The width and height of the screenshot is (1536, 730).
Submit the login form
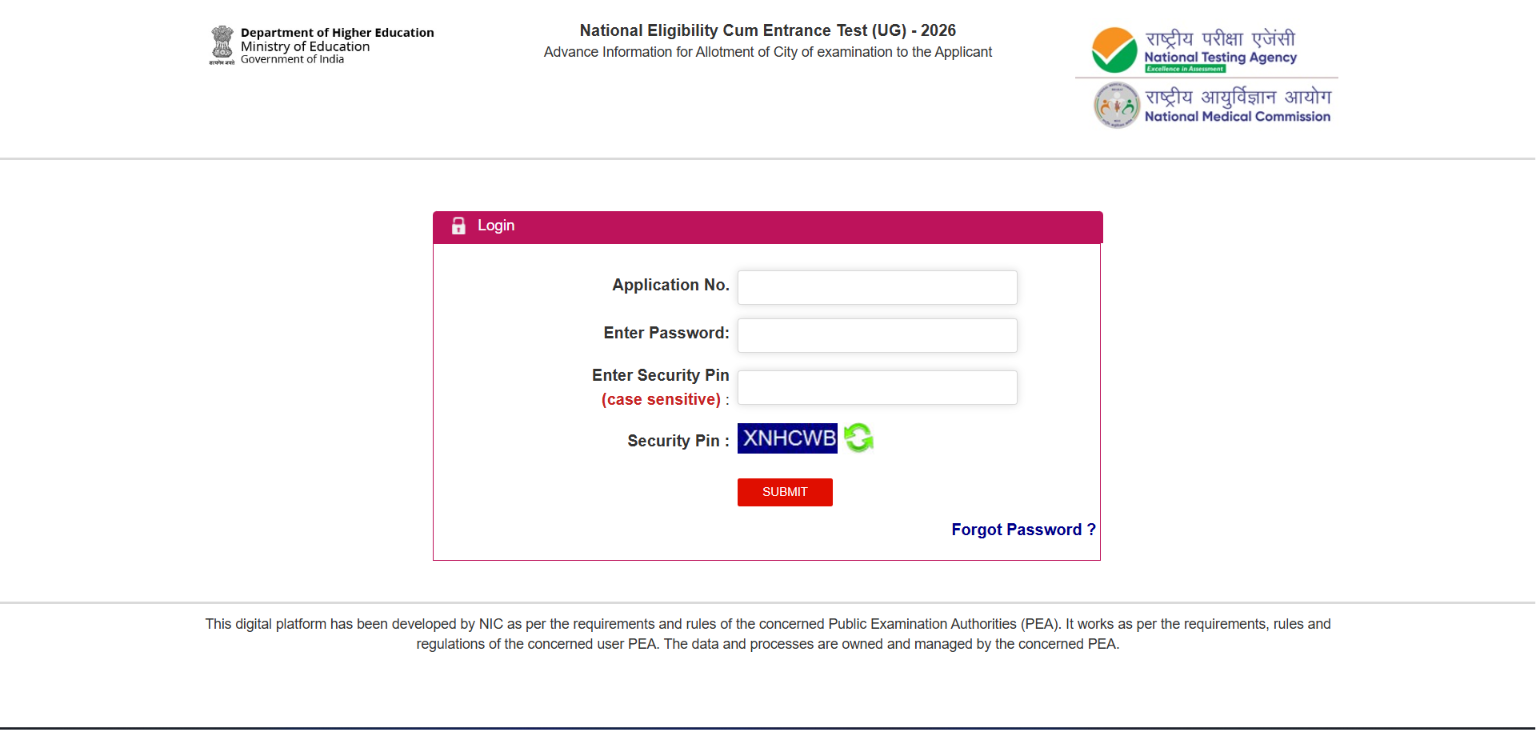785,492
